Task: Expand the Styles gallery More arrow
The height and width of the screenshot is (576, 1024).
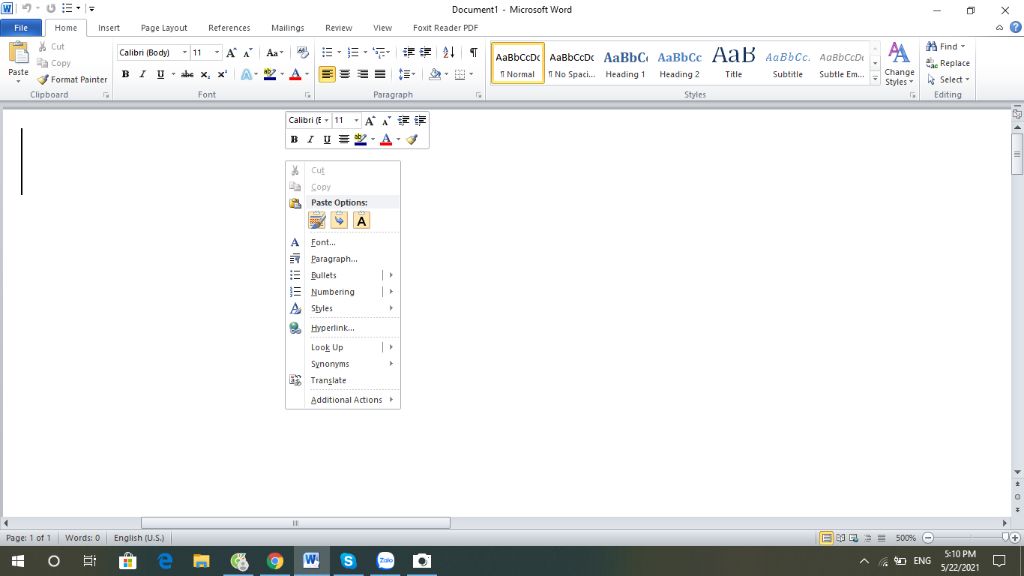Action: coord(875,79)
